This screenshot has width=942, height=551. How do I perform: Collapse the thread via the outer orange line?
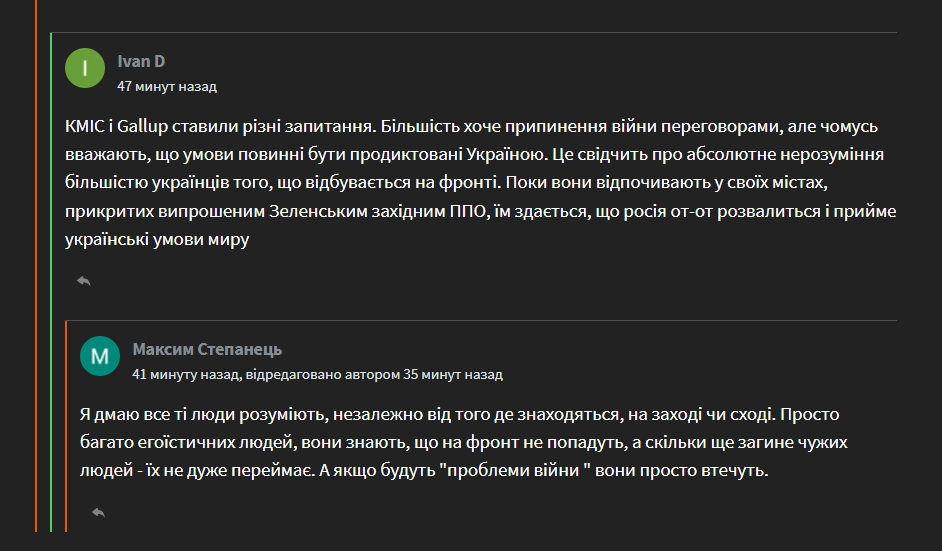coord(36,266)
